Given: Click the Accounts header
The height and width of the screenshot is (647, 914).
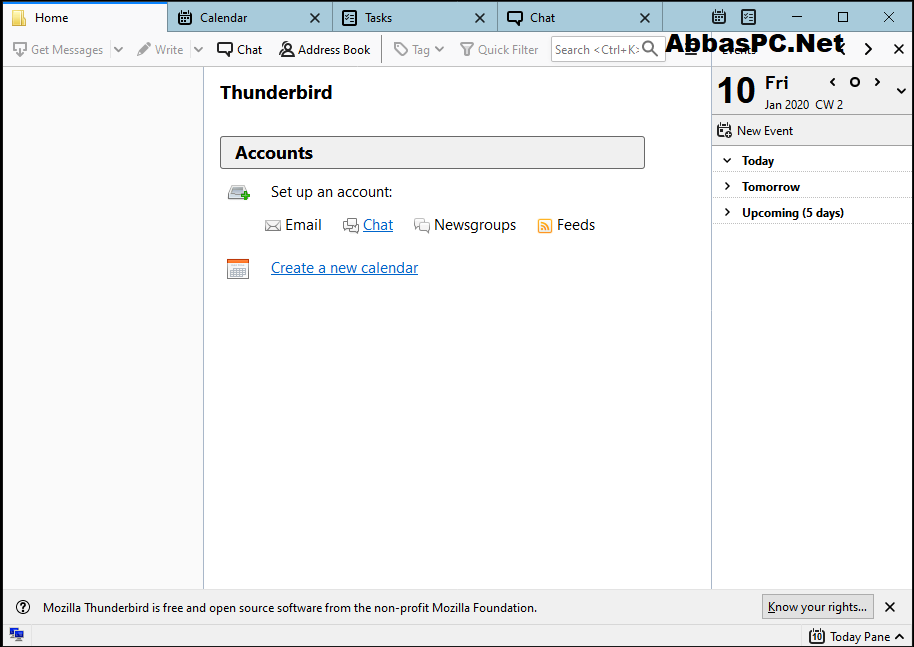Looking at the screenshot, I should click(x=432, y=153).
